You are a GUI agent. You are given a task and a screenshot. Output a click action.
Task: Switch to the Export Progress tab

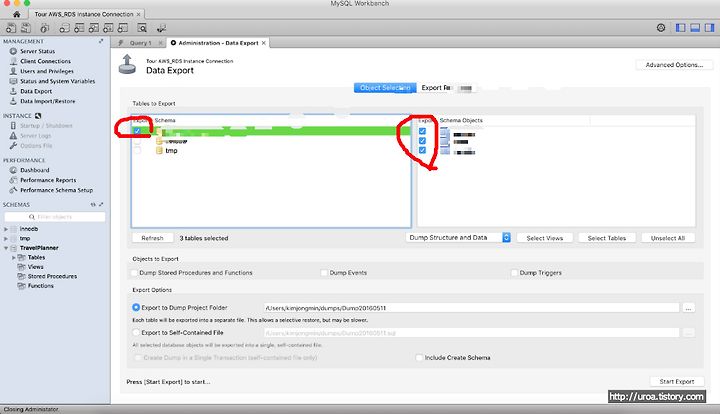(x=446, y=88)
